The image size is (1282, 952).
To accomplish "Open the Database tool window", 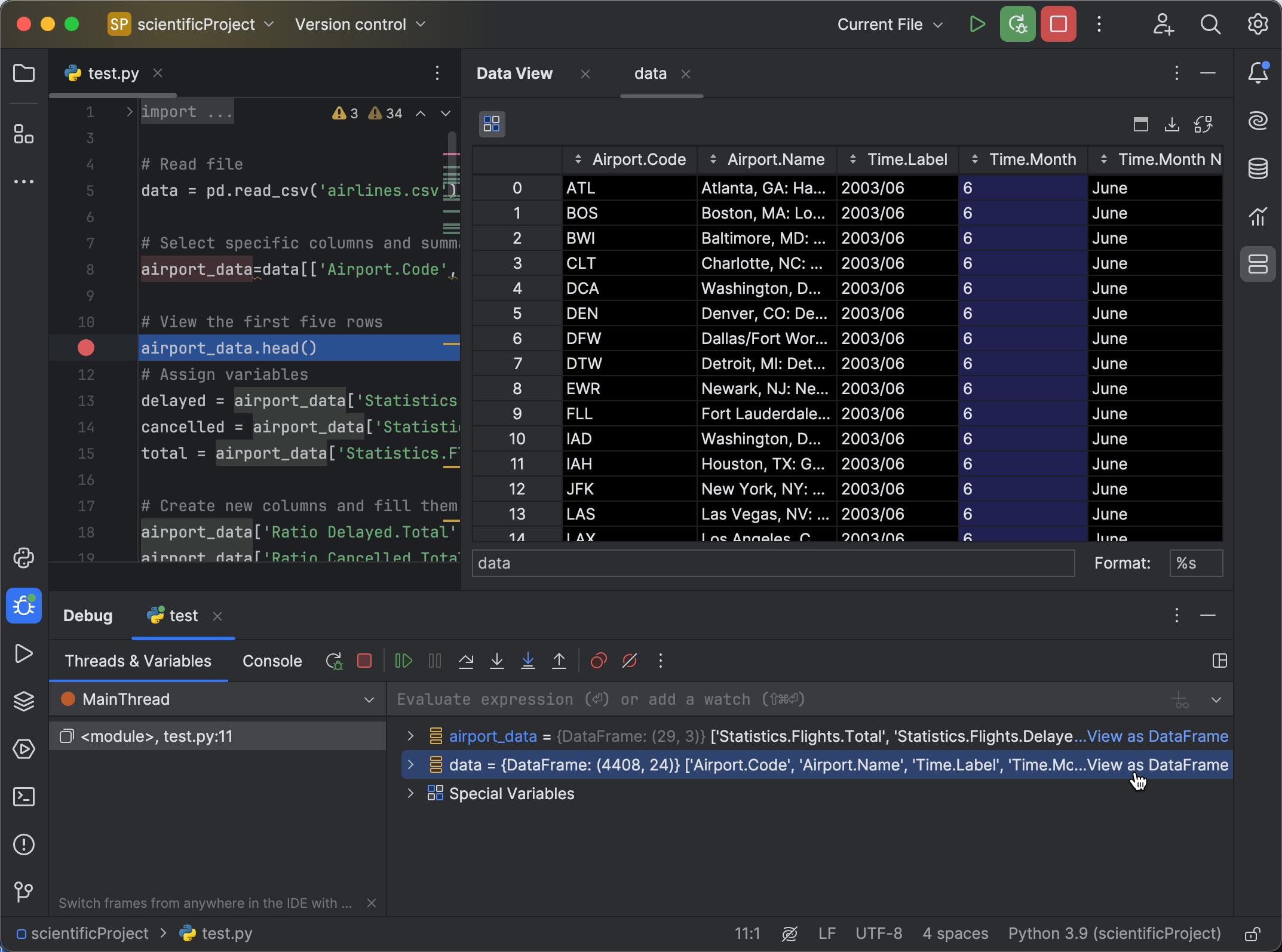I will click(1258, 168).
